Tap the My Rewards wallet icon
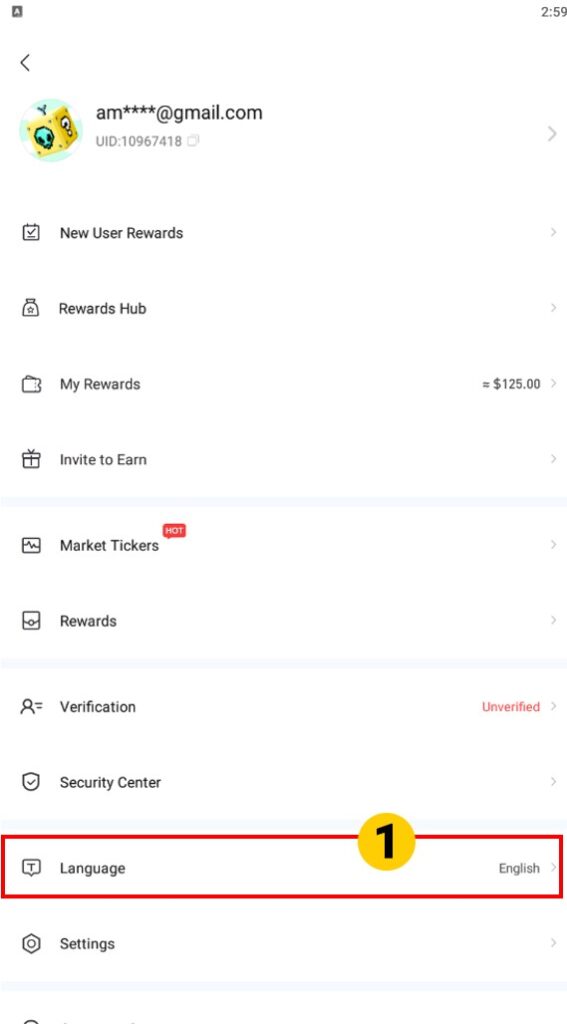The image size is (567, 1024). point(31,384)
